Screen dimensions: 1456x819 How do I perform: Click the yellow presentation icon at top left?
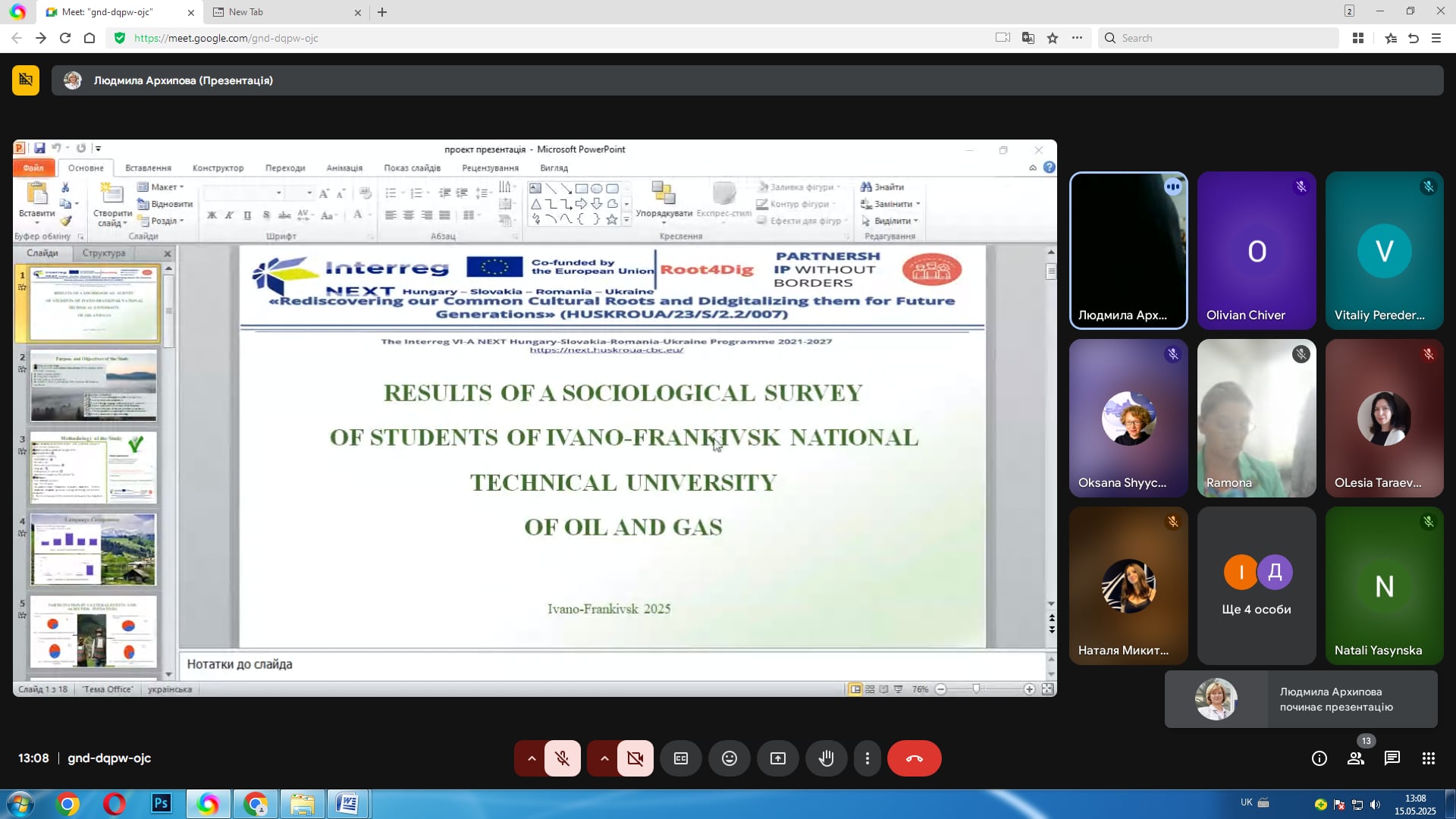coord(26,80)
